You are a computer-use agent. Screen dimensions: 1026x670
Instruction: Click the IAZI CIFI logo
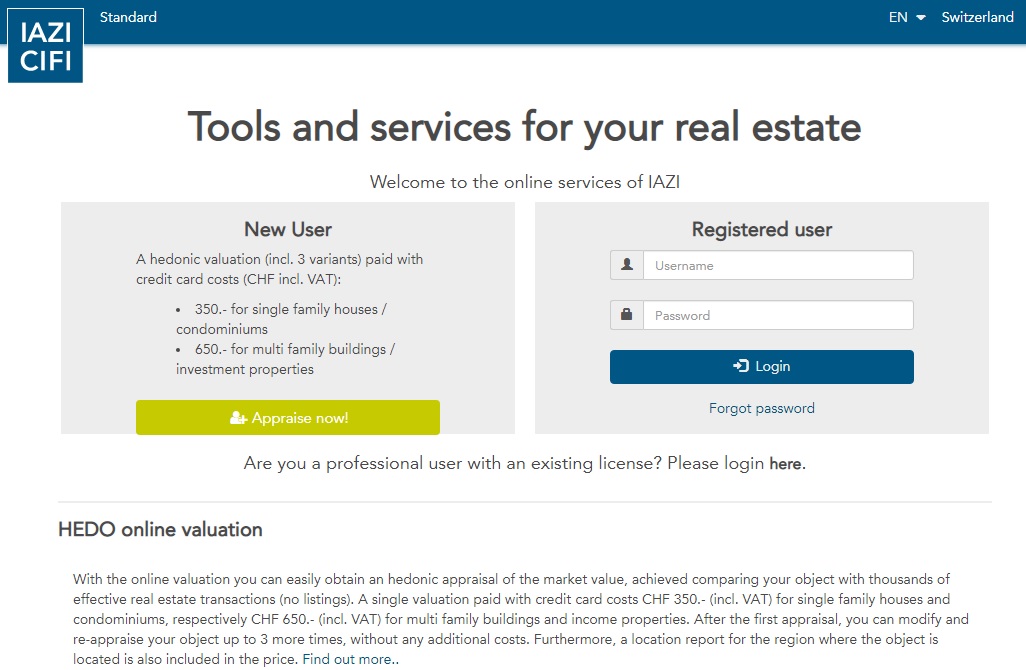[x=45, y=45]
